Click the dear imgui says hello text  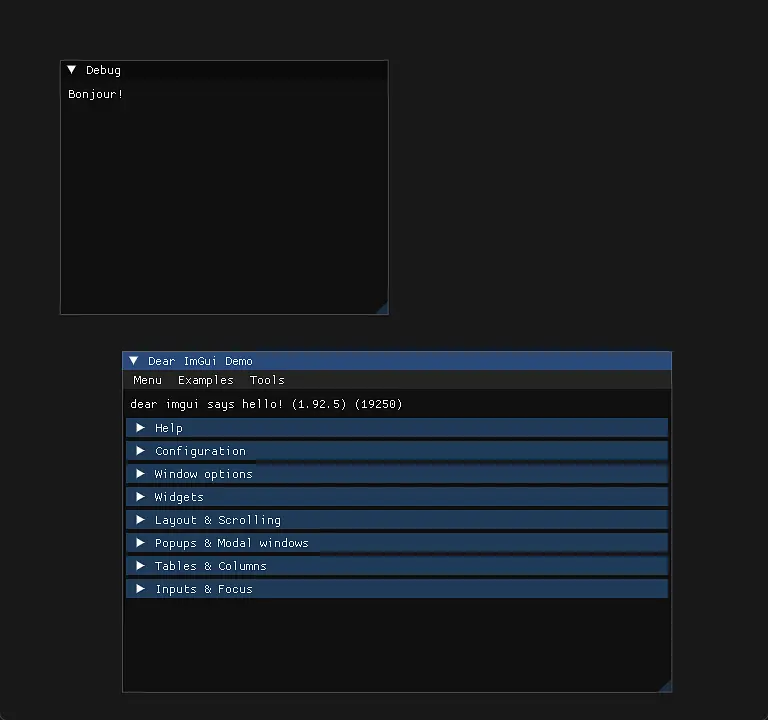[266, 404]
